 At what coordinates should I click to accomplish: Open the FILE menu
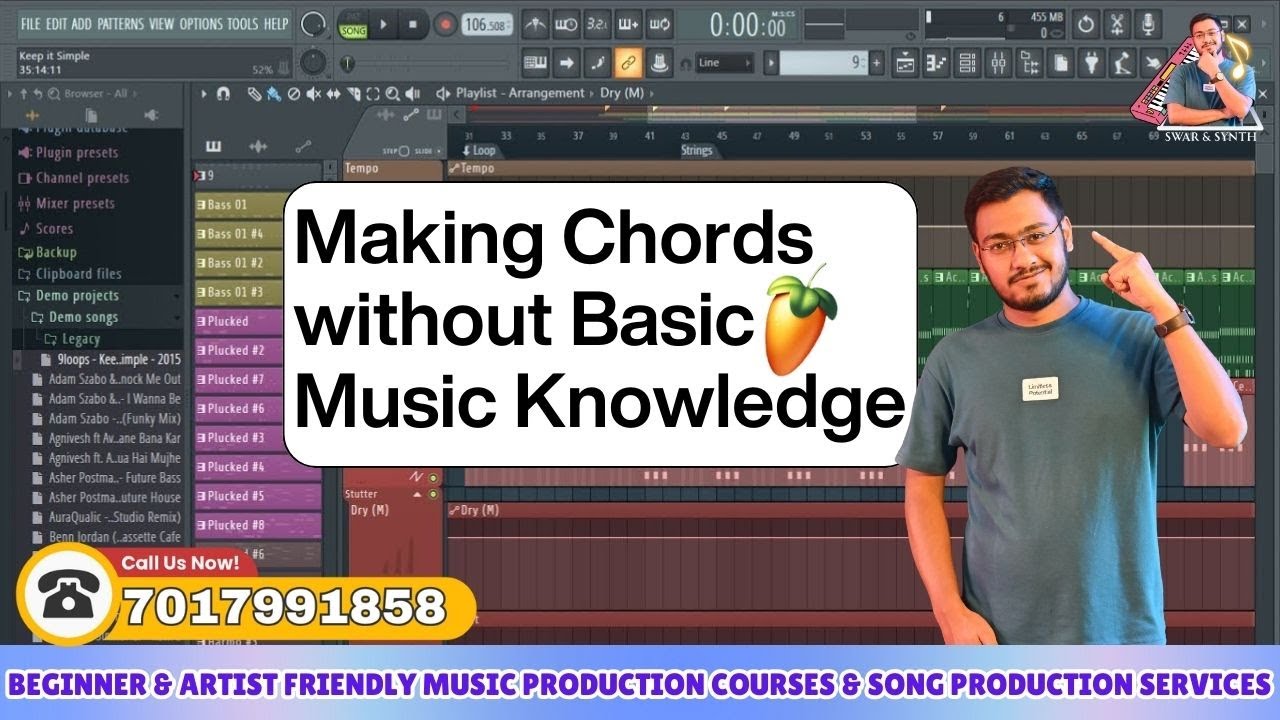pos(31,23)
